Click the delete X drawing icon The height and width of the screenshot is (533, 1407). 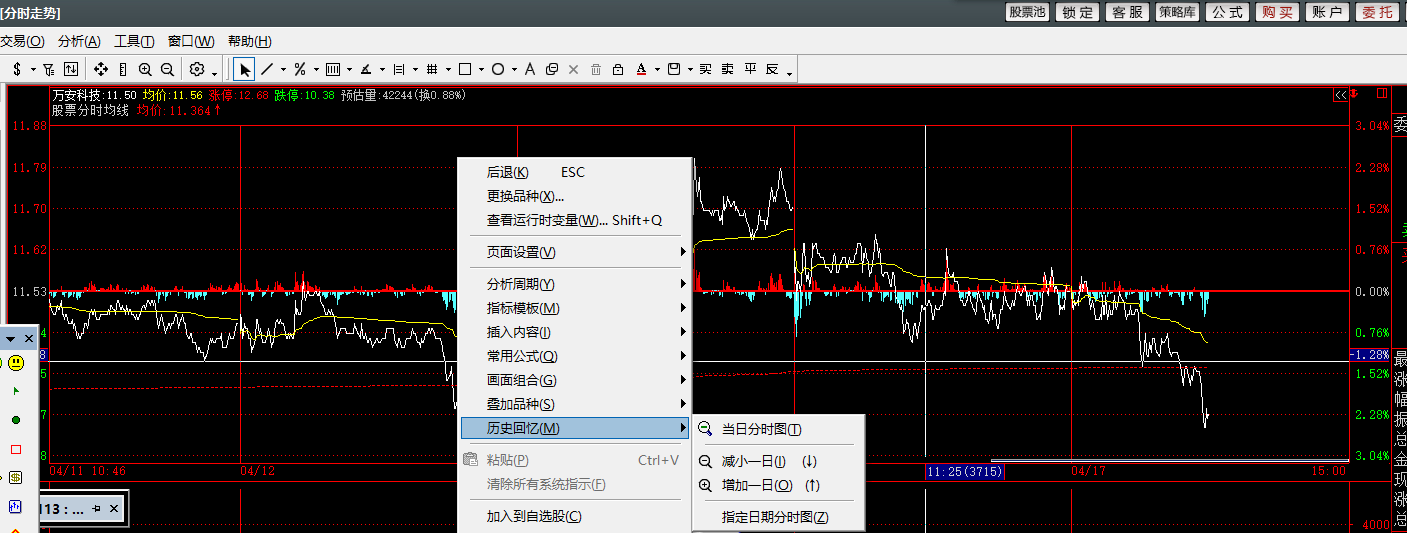573,69
